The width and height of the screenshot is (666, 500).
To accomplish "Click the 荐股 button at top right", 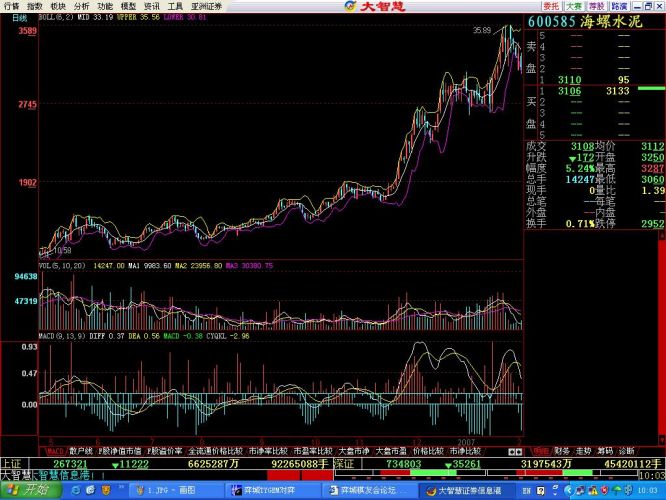I will click(596, 6).
